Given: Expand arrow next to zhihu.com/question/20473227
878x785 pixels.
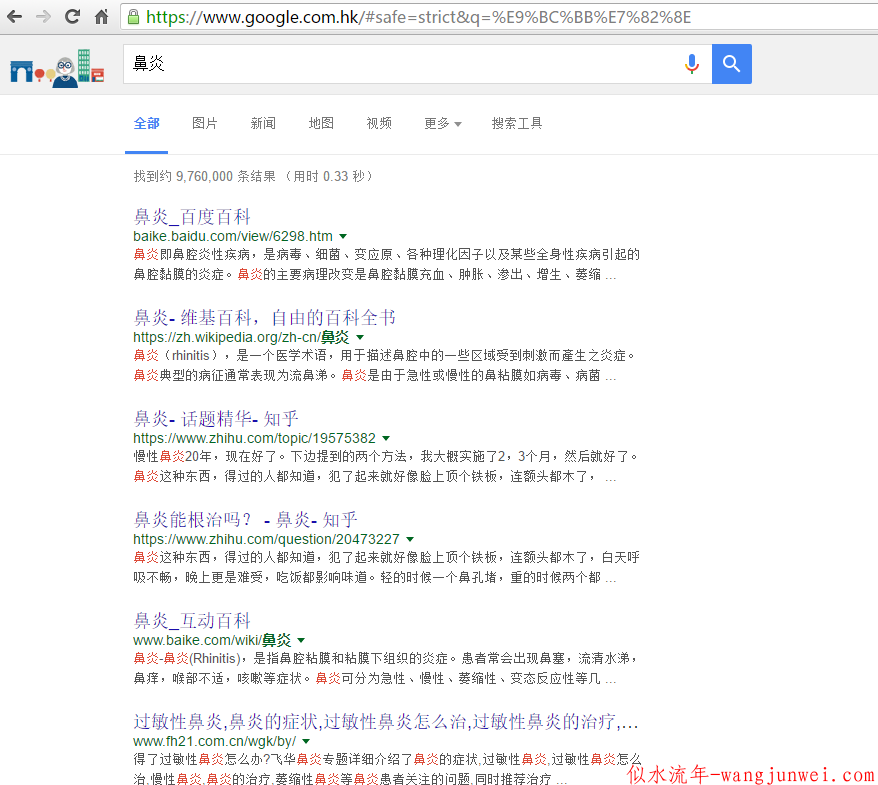Looking at the screenshot, I should click(x=410, y=539).
